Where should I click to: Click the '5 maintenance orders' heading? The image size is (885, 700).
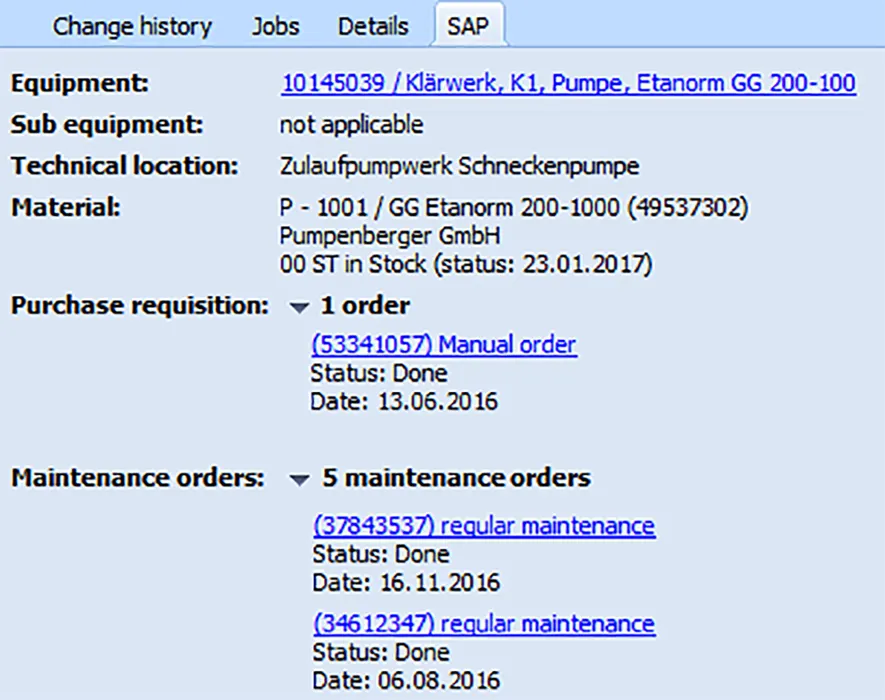[x=456, y=479]
